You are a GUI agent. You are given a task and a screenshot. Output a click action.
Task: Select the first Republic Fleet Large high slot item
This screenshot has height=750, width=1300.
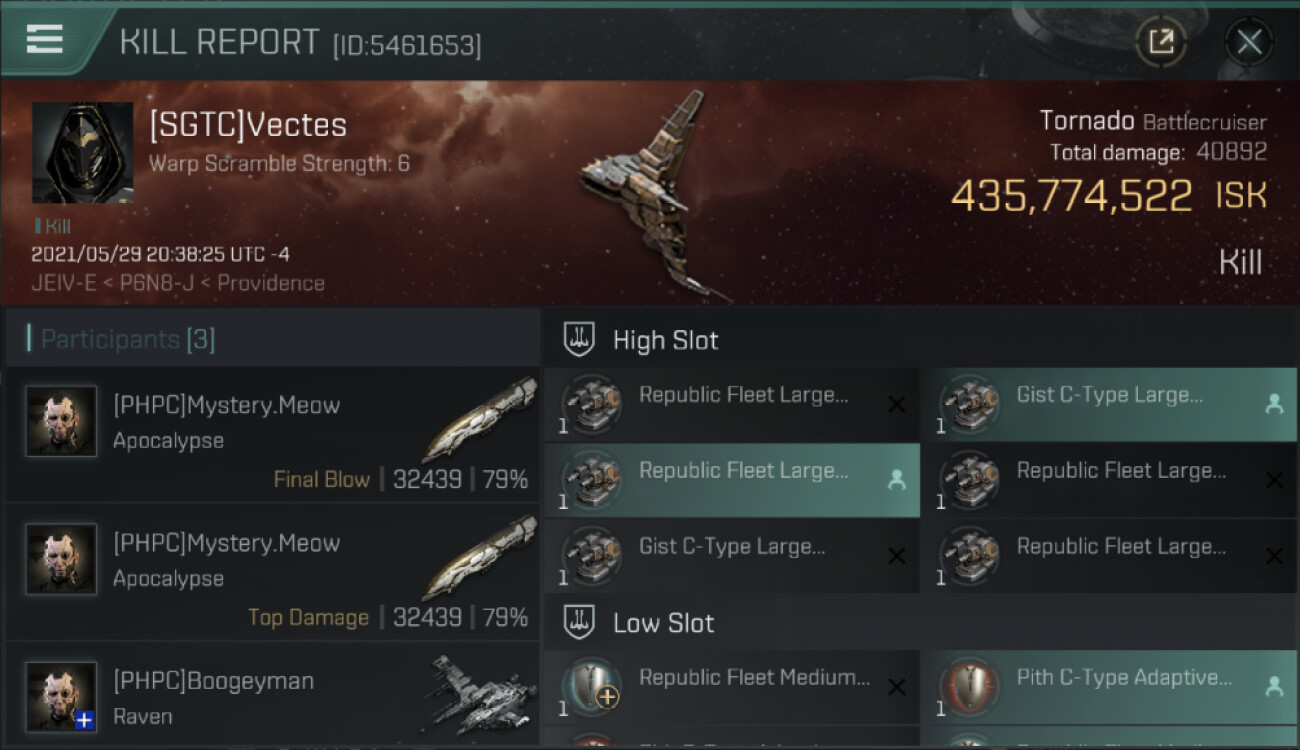[x=732, y=405]
